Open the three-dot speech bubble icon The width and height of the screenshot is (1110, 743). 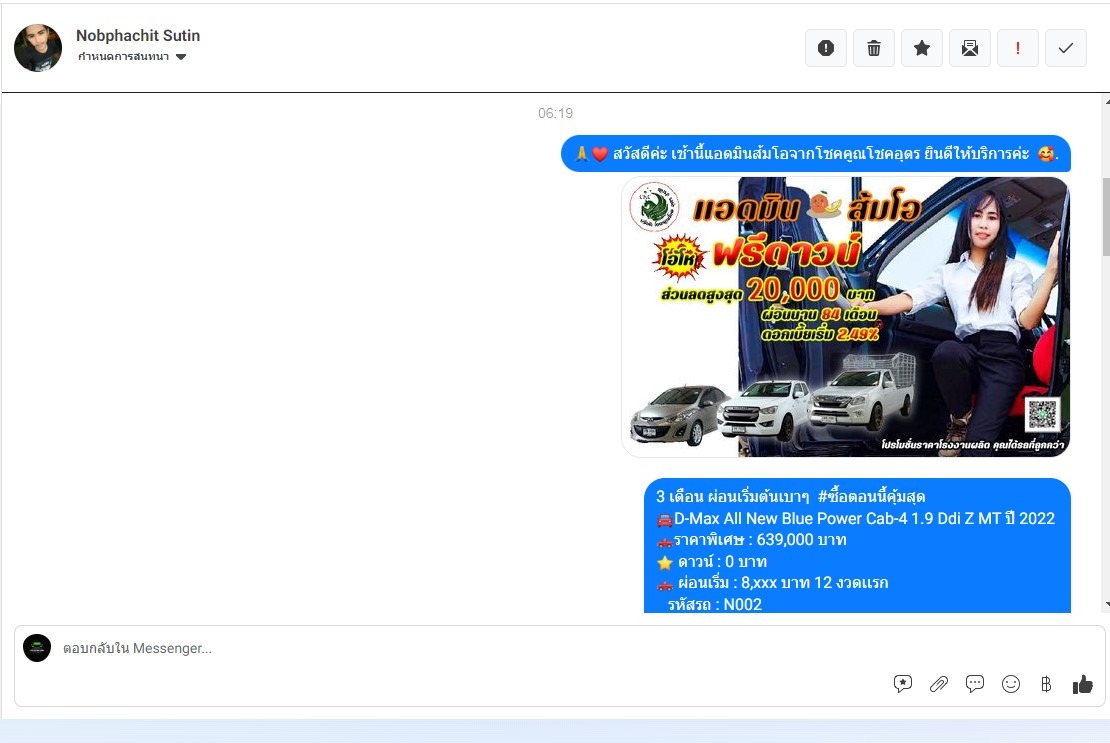click(974, 684)
